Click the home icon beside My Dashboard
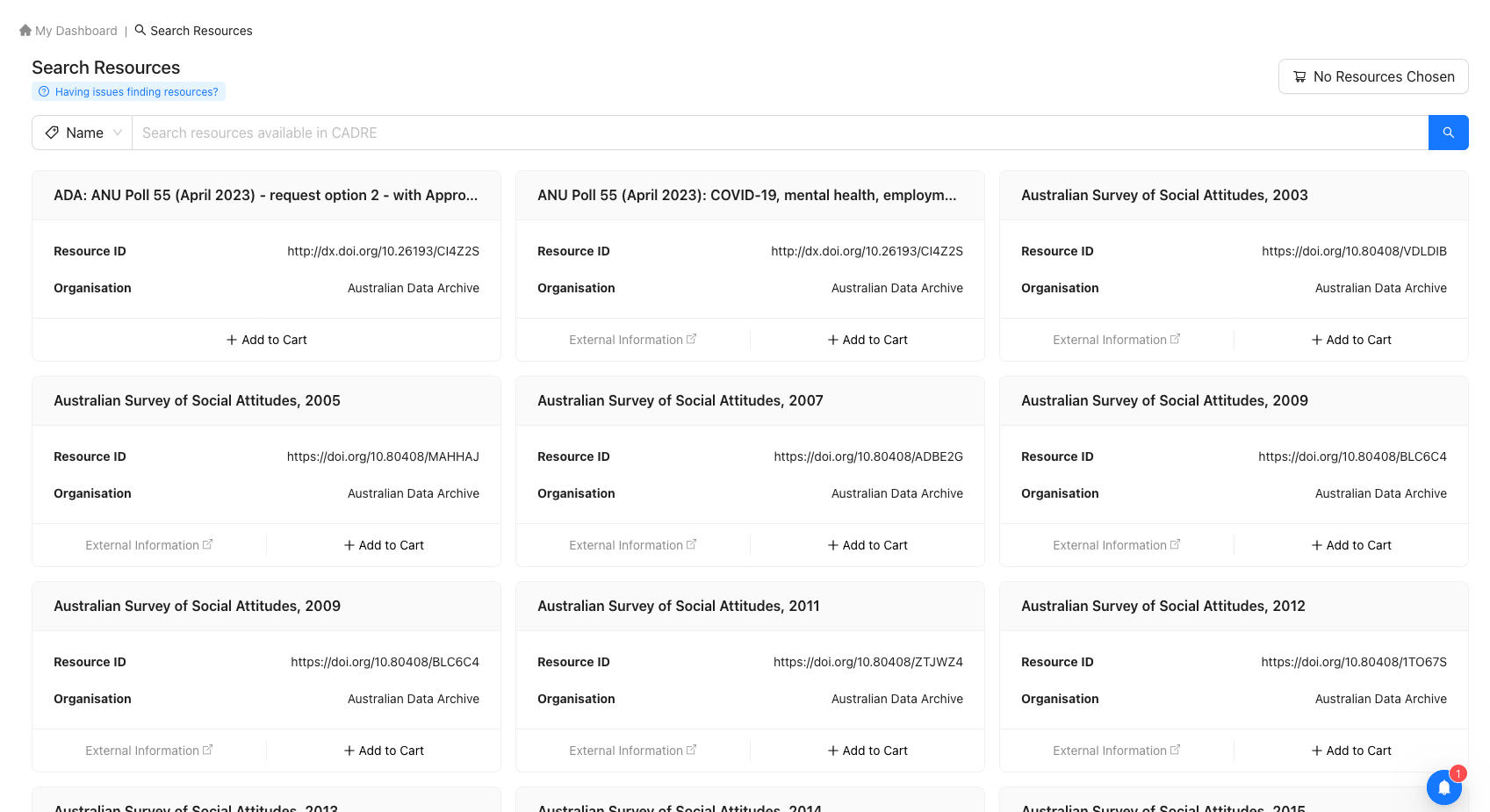The height and width of the screenshot is (812, 1490). pos(25,30)
